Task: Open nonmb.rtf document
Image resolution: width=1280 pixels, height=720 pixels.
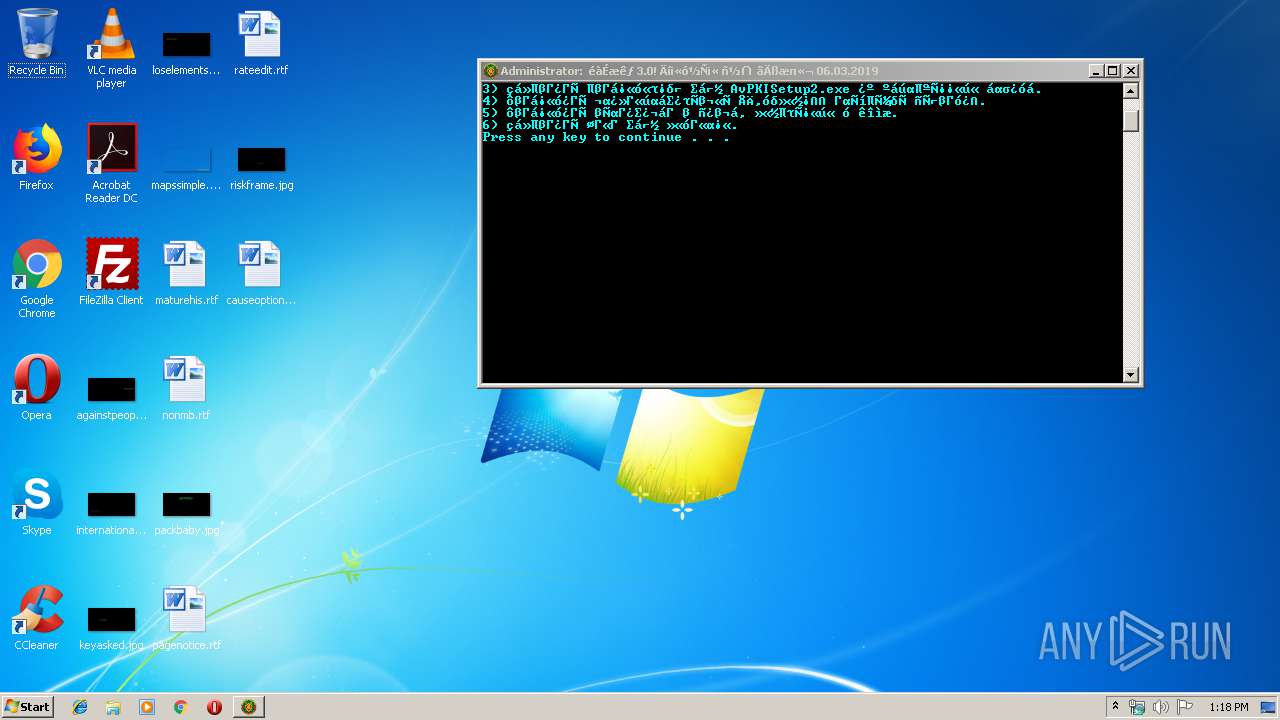Action: 186,387
